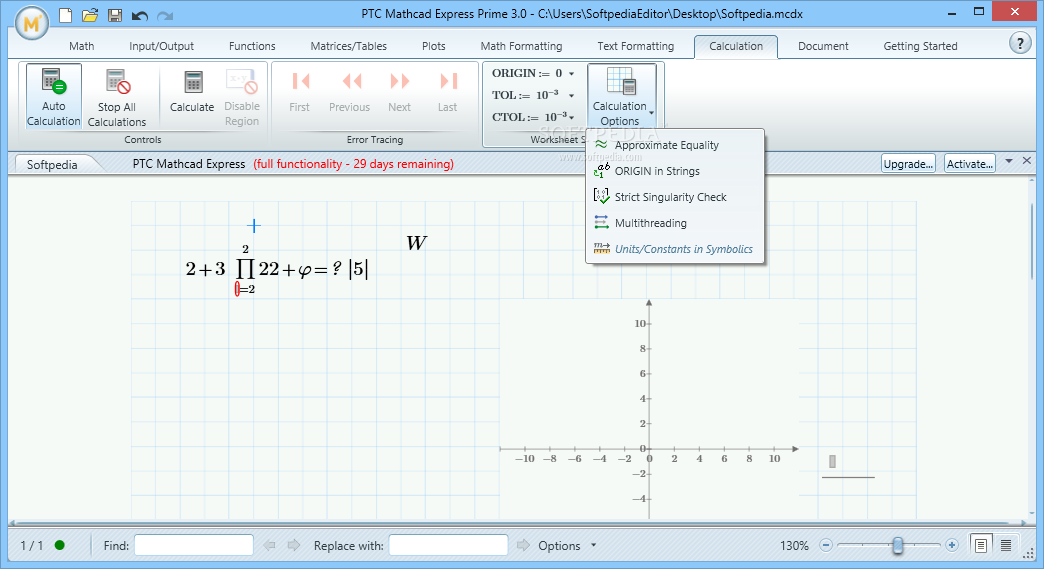Open the Plots ribbon tab

pos(433,46)
